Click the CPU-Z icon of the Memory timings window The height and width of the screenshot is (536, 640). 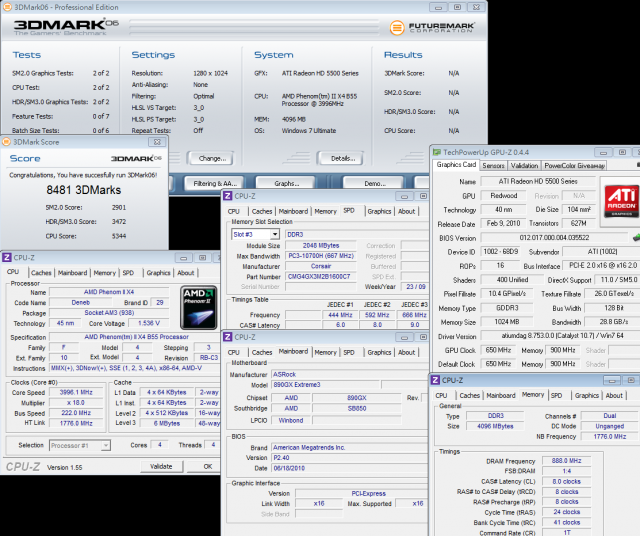pos(436,380)
